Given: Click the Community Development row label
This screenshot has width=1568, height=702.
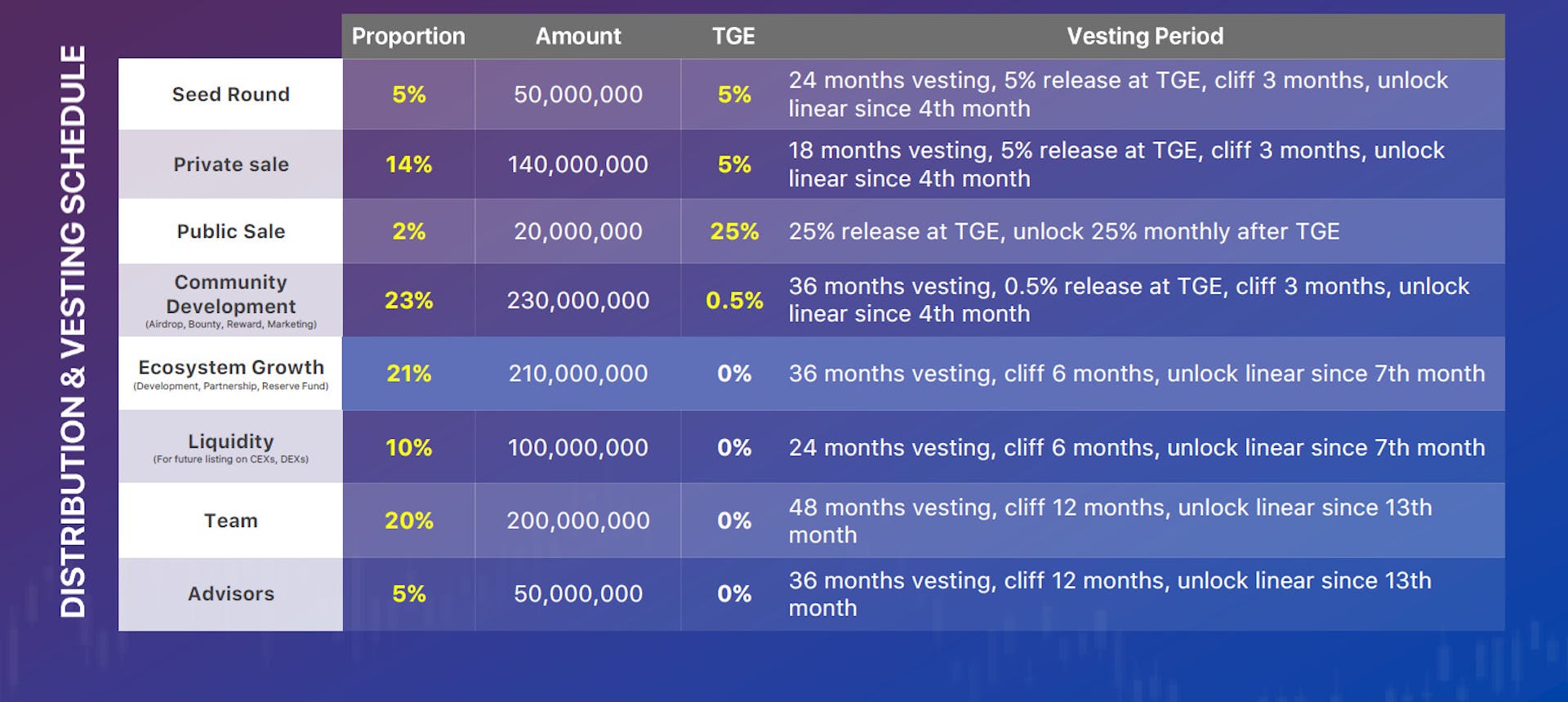Looking at the screenshot, I should tap(230, 294).
